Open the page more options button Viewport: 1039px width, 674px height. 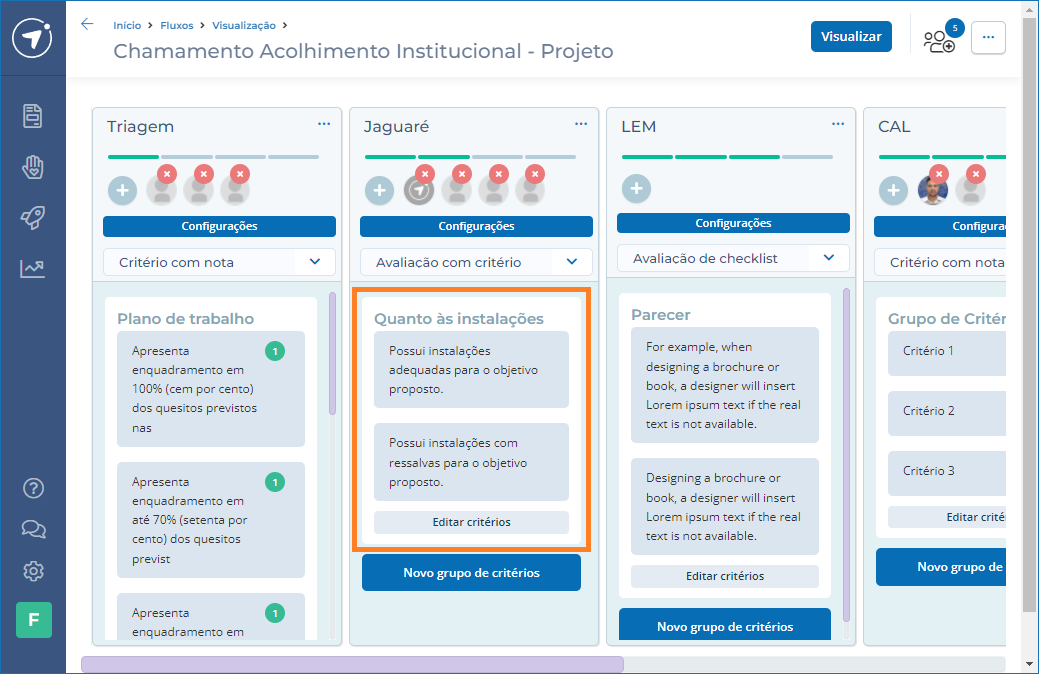coord(988,37)
